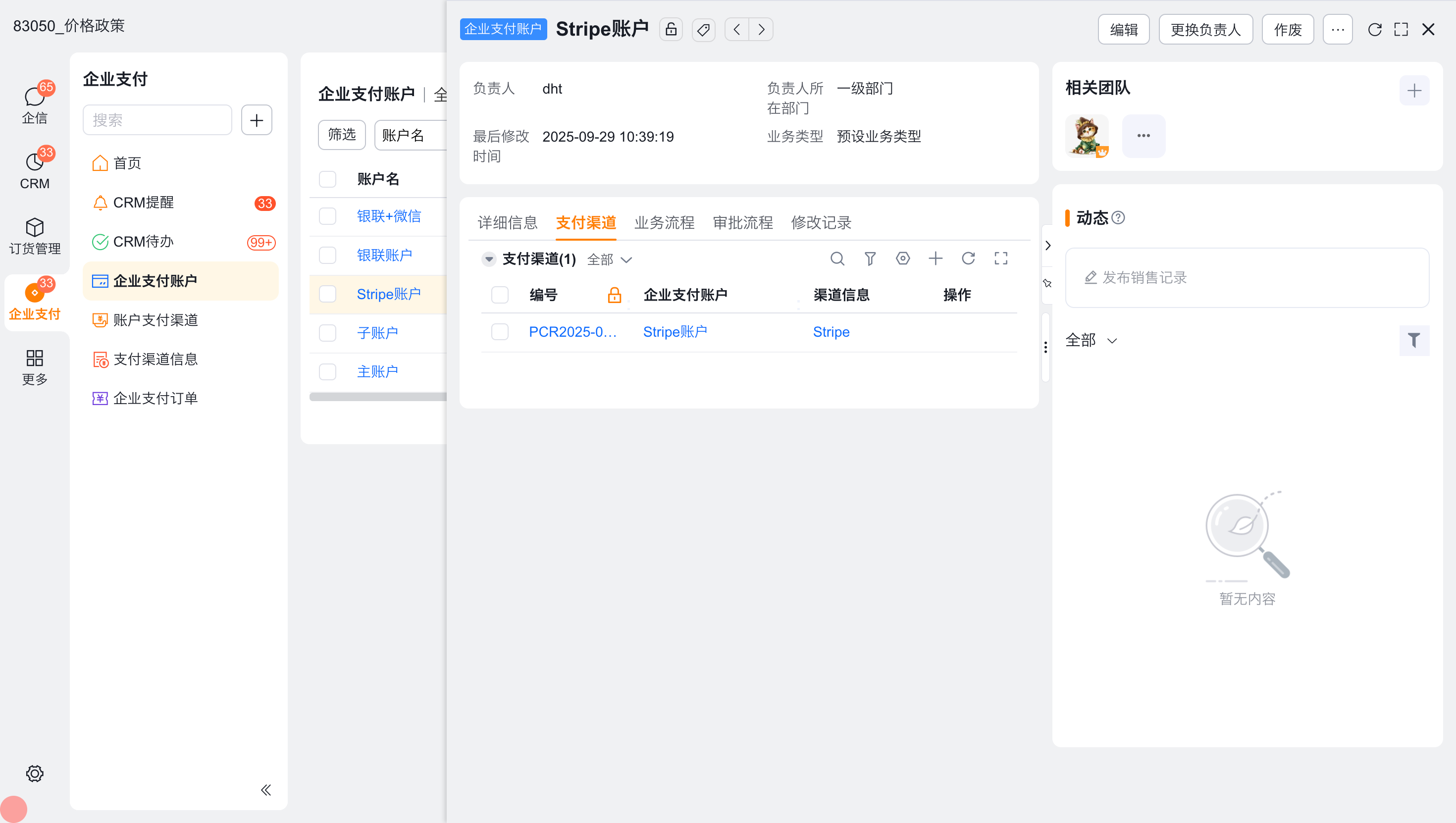Tick checkbox next to 银联+微信 account

tap(328, 216)
